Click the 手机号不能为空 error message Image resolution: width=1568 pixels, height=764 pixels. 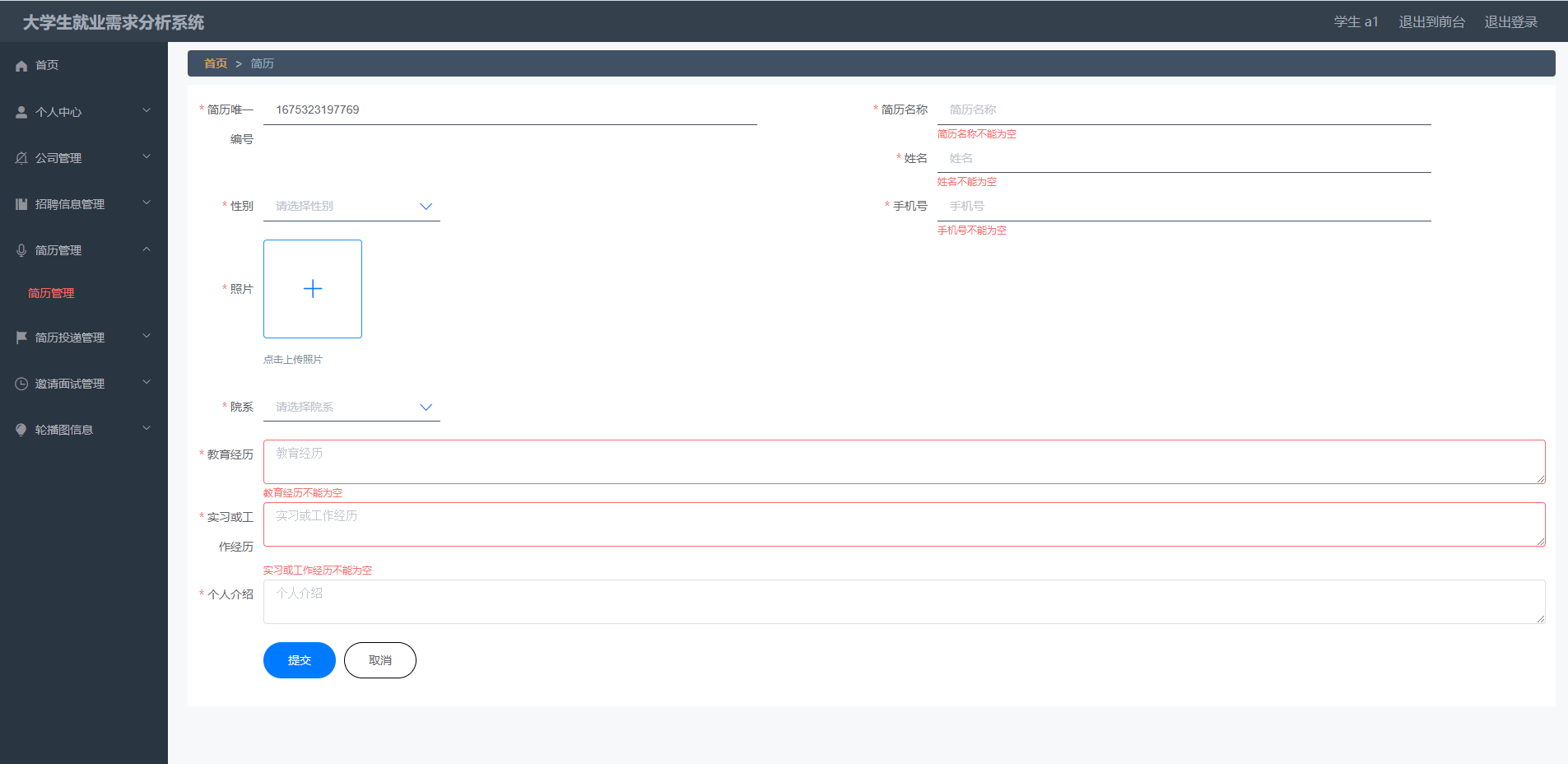[x=972, y=231]
